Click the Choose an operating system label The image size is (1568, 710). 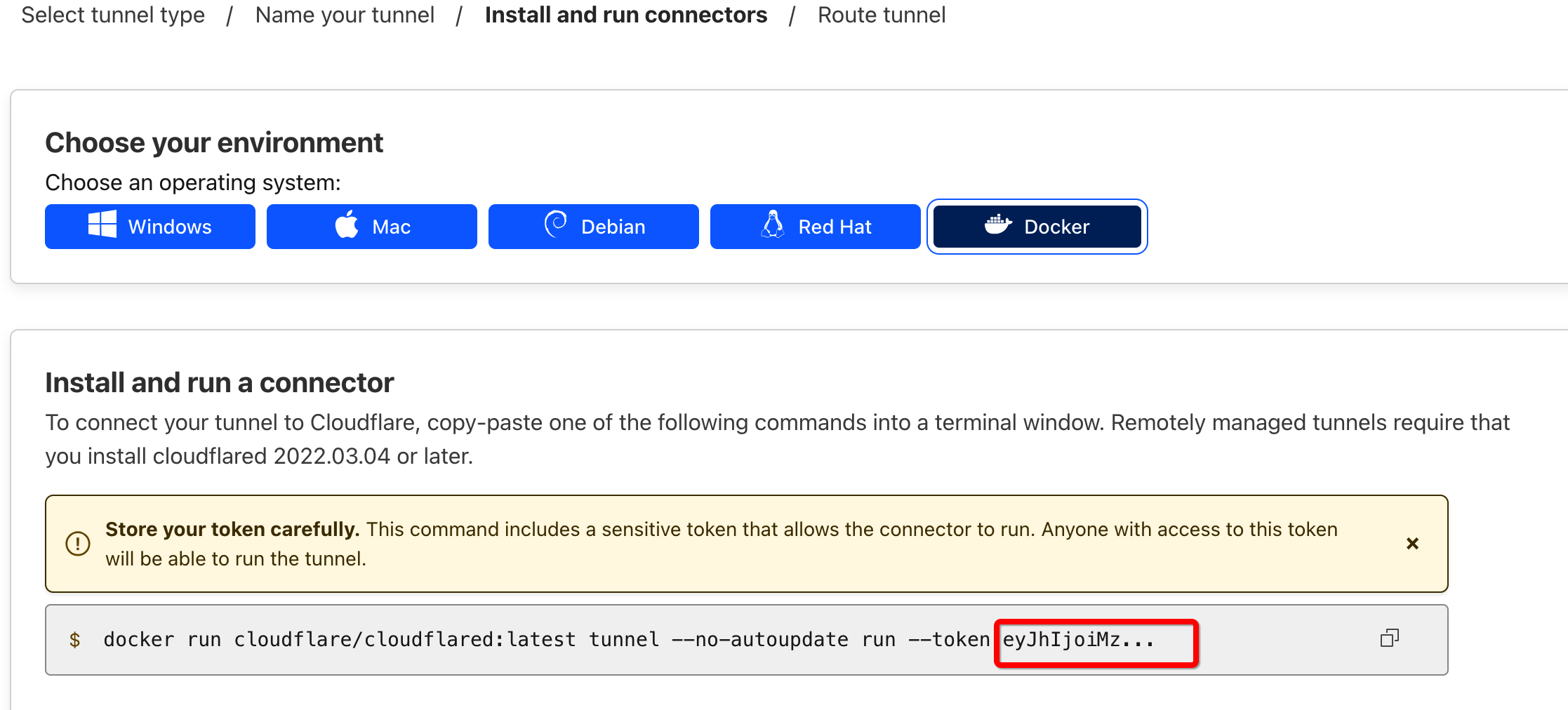click(193, 182)
